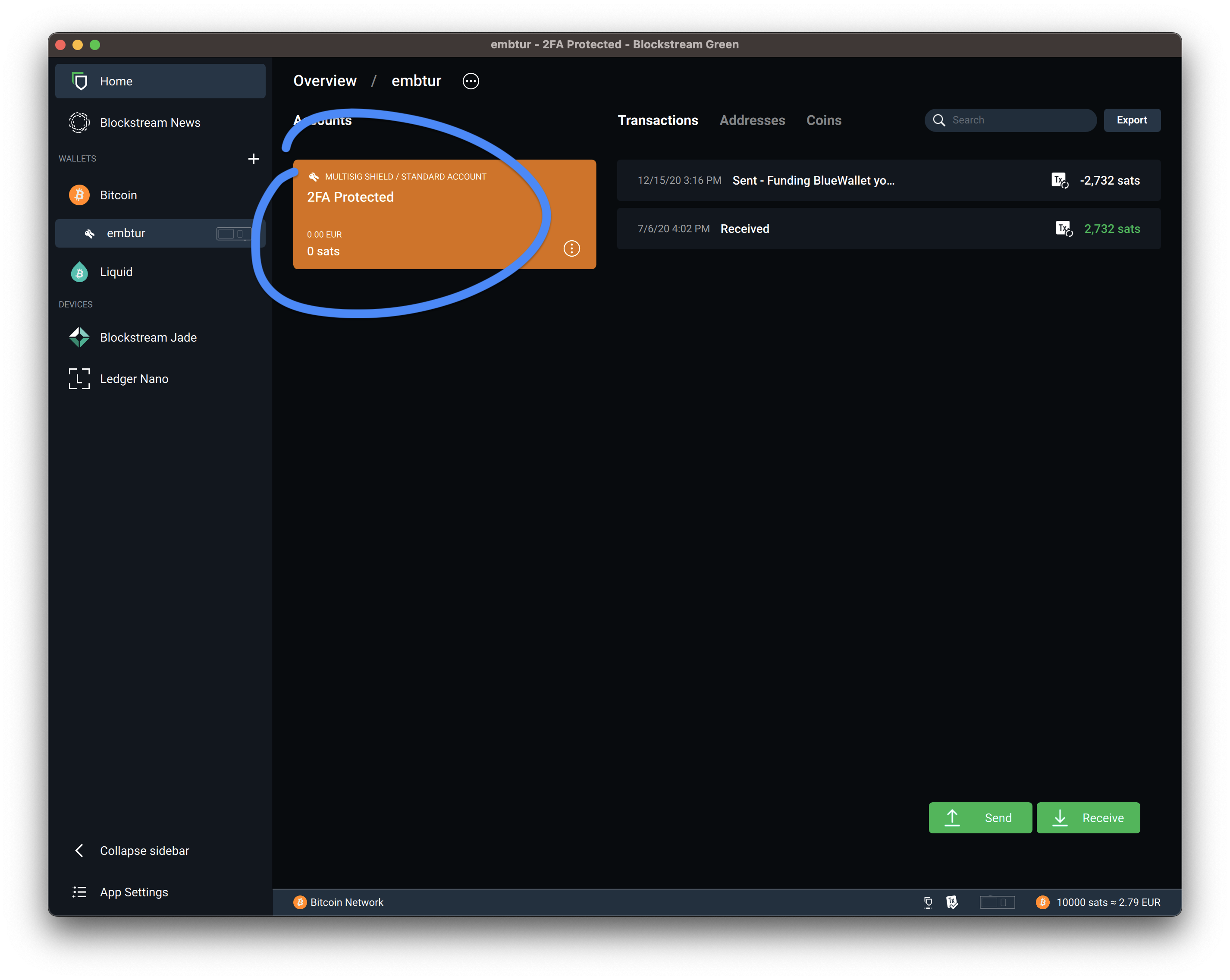
Task: Click the 7/6/20 4:02 PM timestamp
Action: click(673, 229)
